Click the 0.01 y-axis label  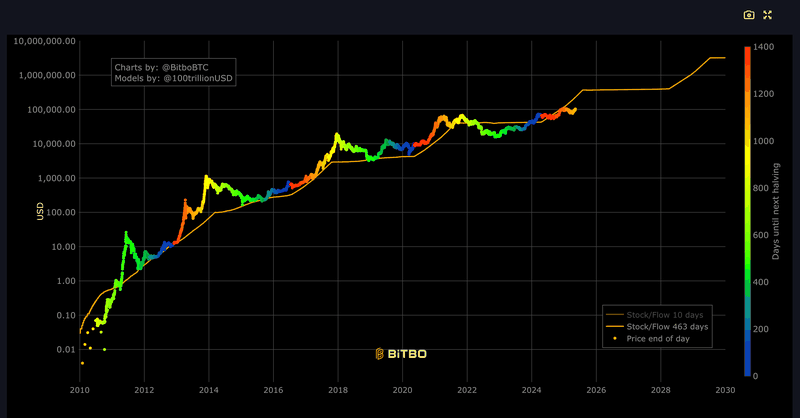click(66, 350)
